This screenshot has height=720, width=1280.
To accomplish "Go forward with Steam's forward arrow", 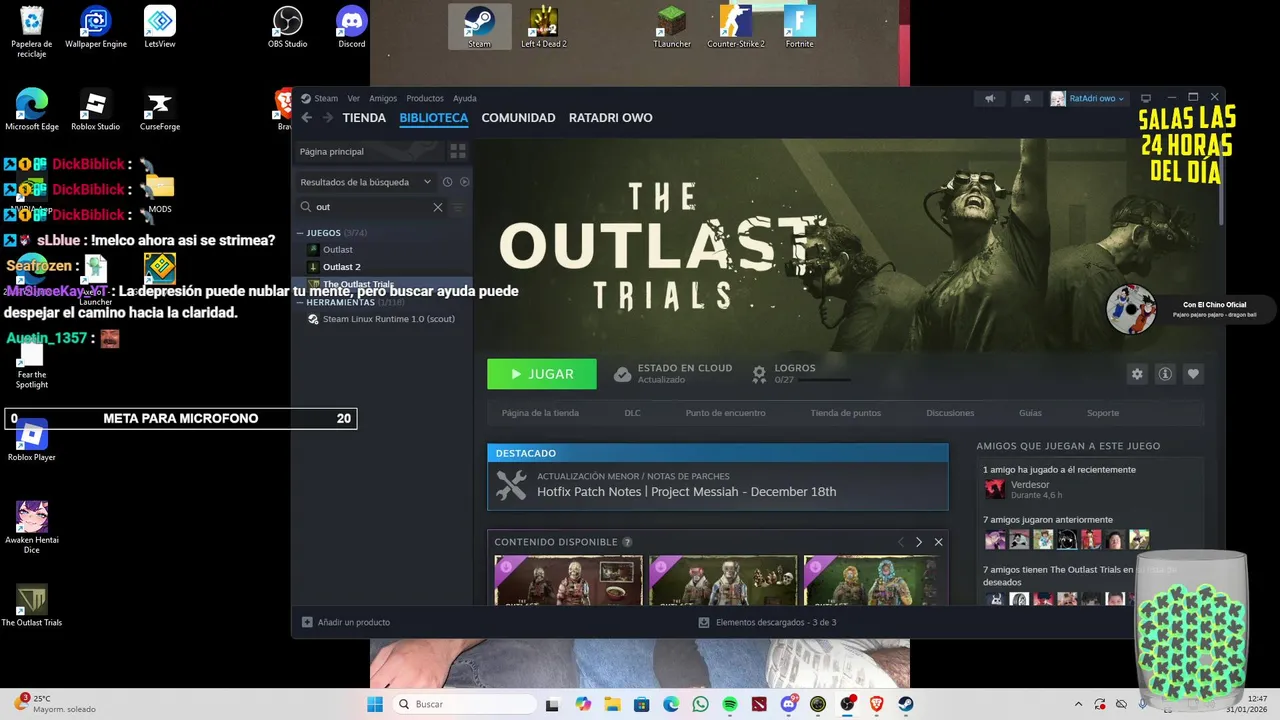I will tap(327, 118).
